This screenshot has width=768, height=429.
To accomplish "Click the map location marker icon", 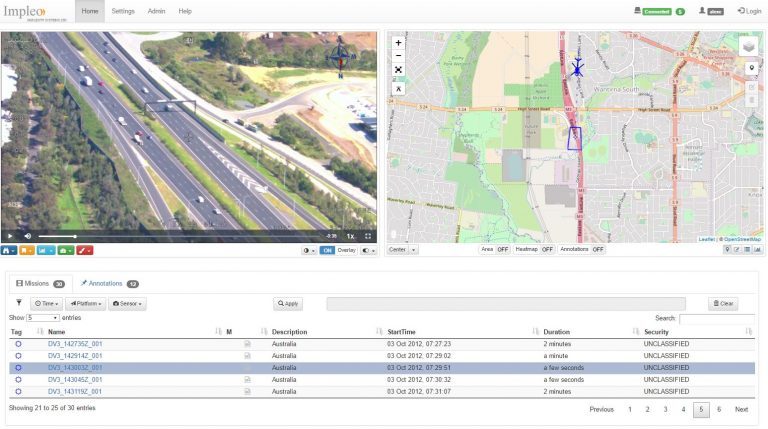I will coord(751,68).
